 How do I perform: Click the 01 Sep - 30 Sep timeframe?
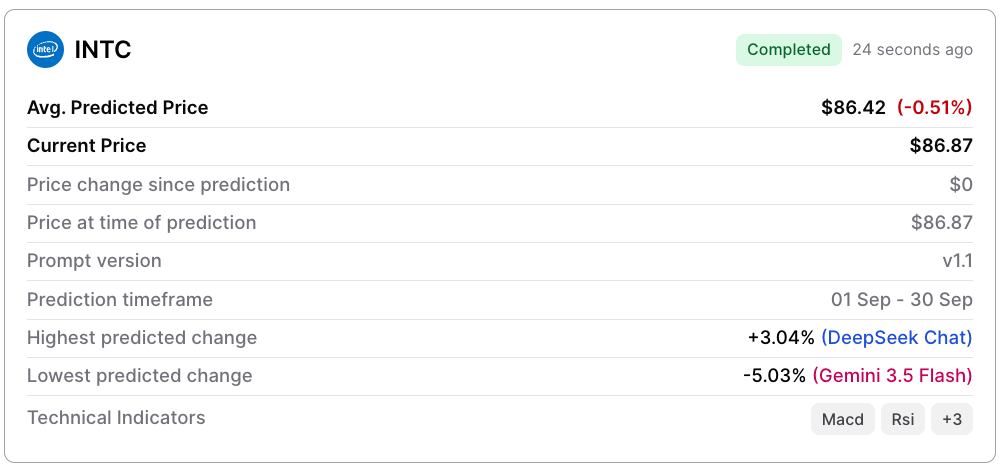click(902, 300)
